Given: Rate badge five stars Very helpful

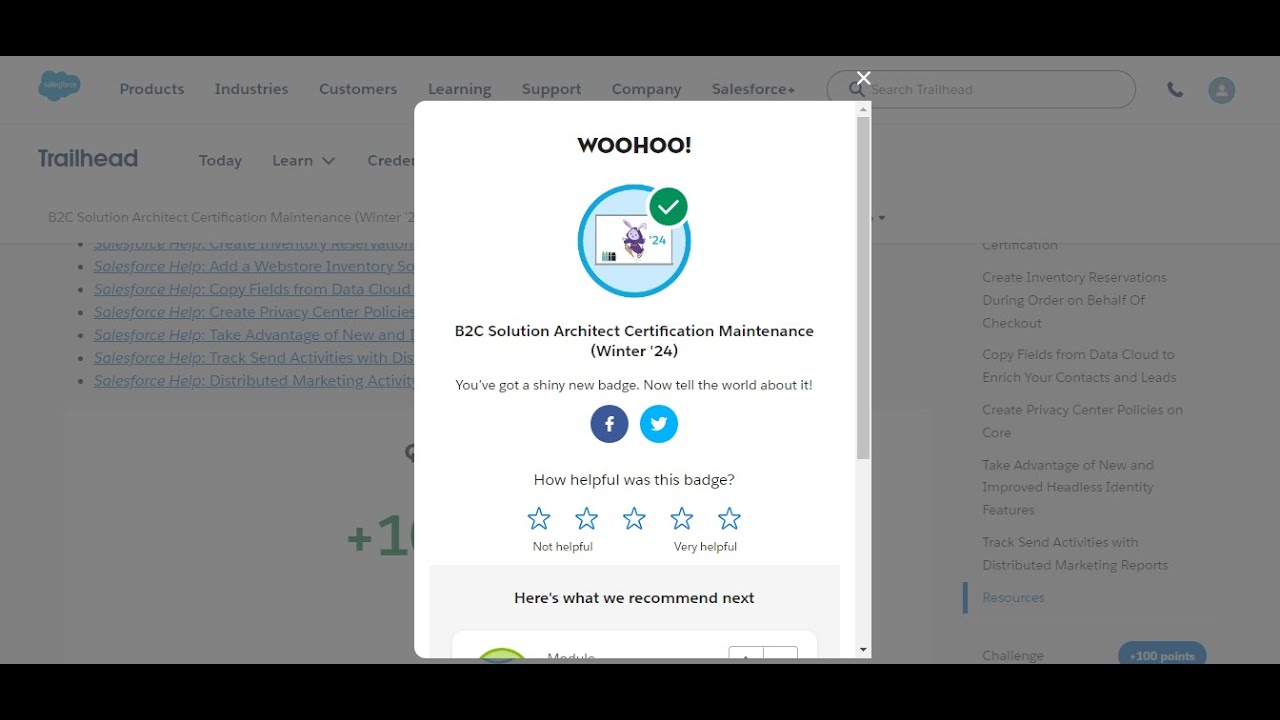Looking at the screenshot, I should tap(730, 518).
